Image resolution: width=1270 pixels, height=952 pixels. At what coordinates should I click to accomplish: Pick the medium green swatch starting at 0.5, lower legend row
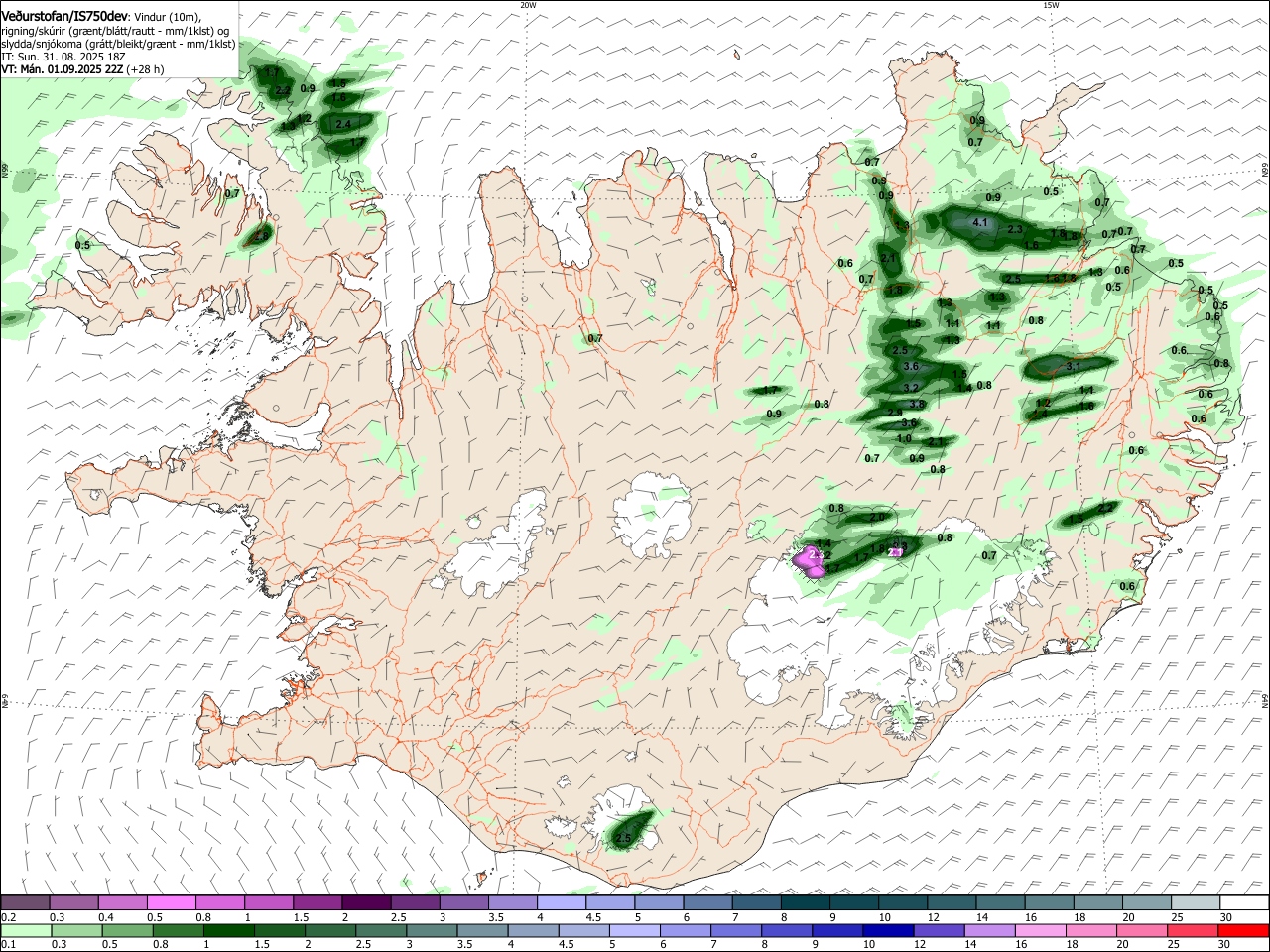pos(127,930)
